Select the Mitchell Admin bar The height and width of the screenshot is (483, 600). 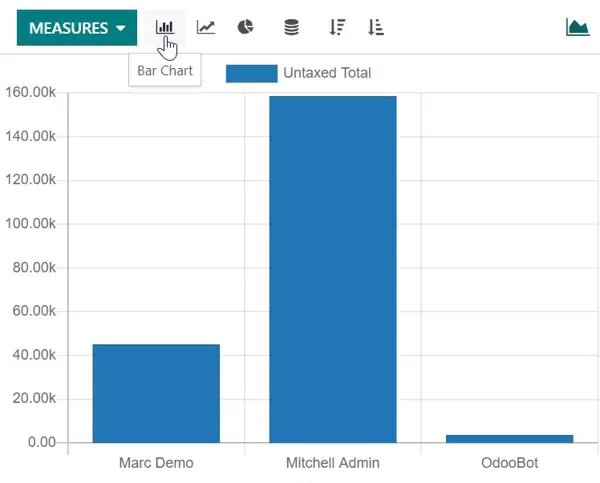(x=333, y=269)
